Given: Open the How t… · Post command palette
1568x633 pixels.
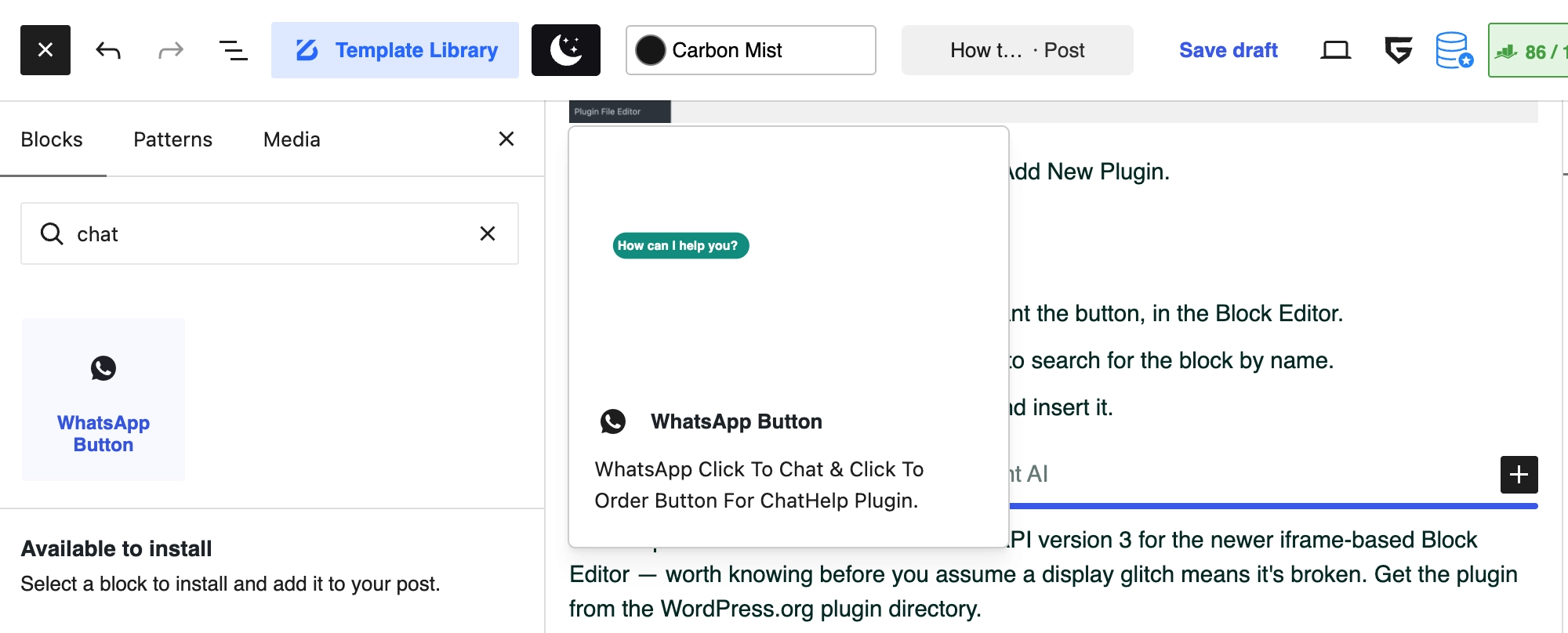Looking at the screenshot, I should tap(1018, 50).
